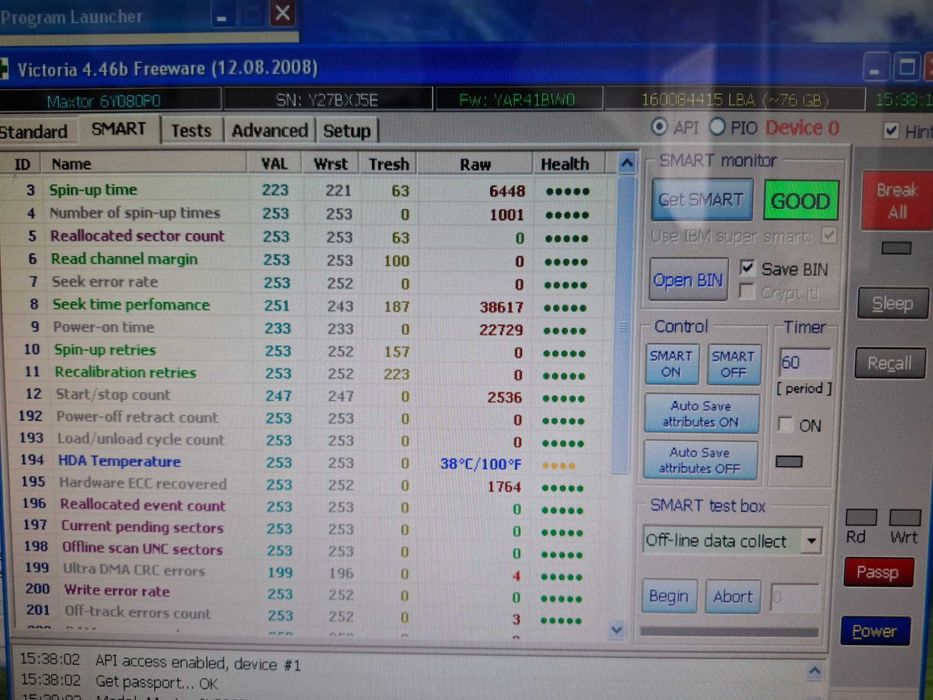Click the Raw column header
The image size is (933, 700).
coord(475,164)
